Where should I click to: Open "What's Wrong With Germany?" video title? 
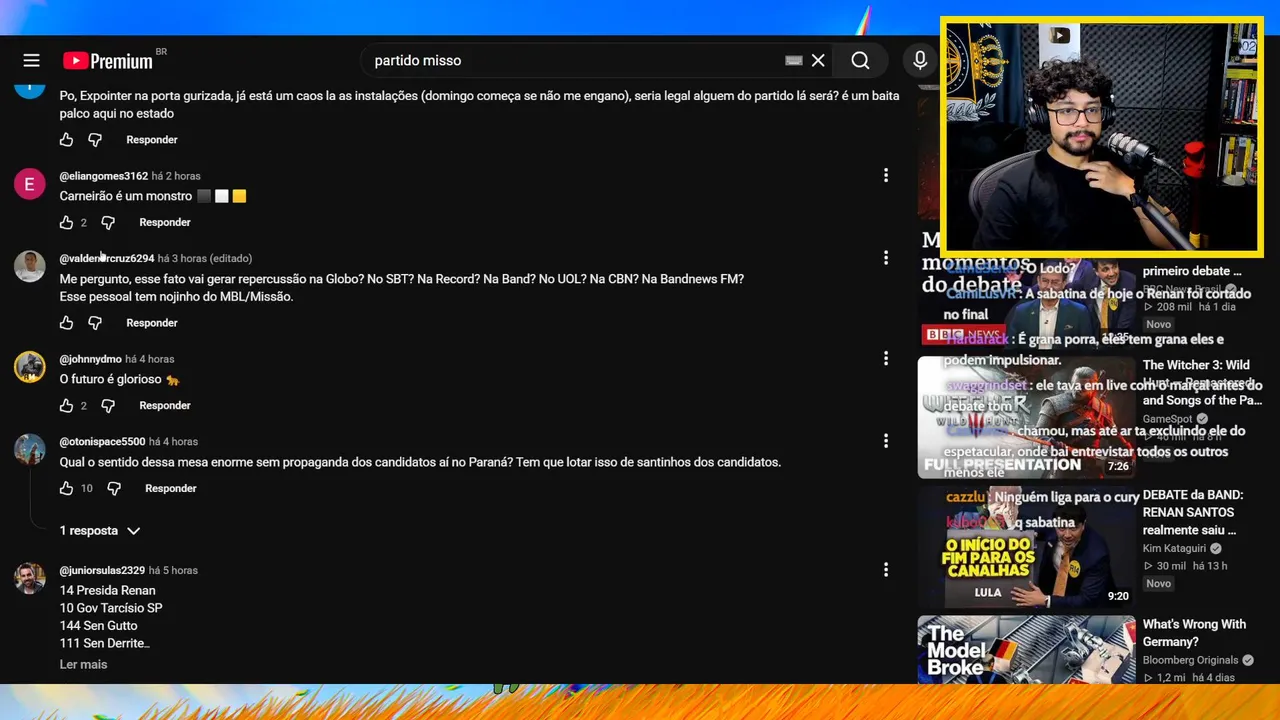tap(1194, 633)
